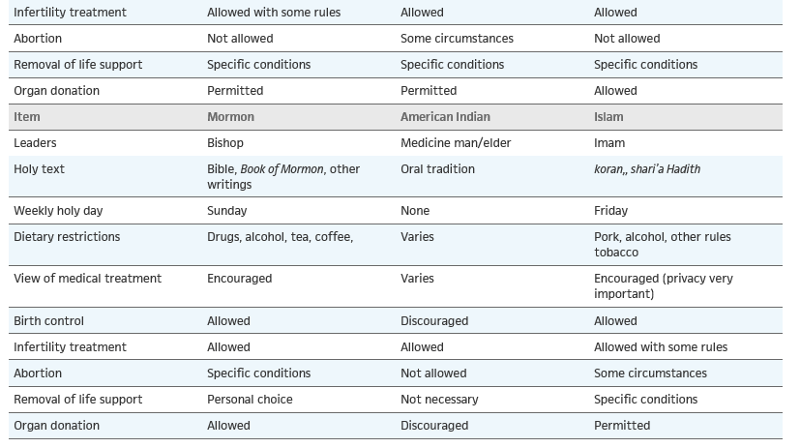The height and width of the screenshot is (448, 800).
Task: Click the "Weekly holy day" row label
Action: click(58, 211)
